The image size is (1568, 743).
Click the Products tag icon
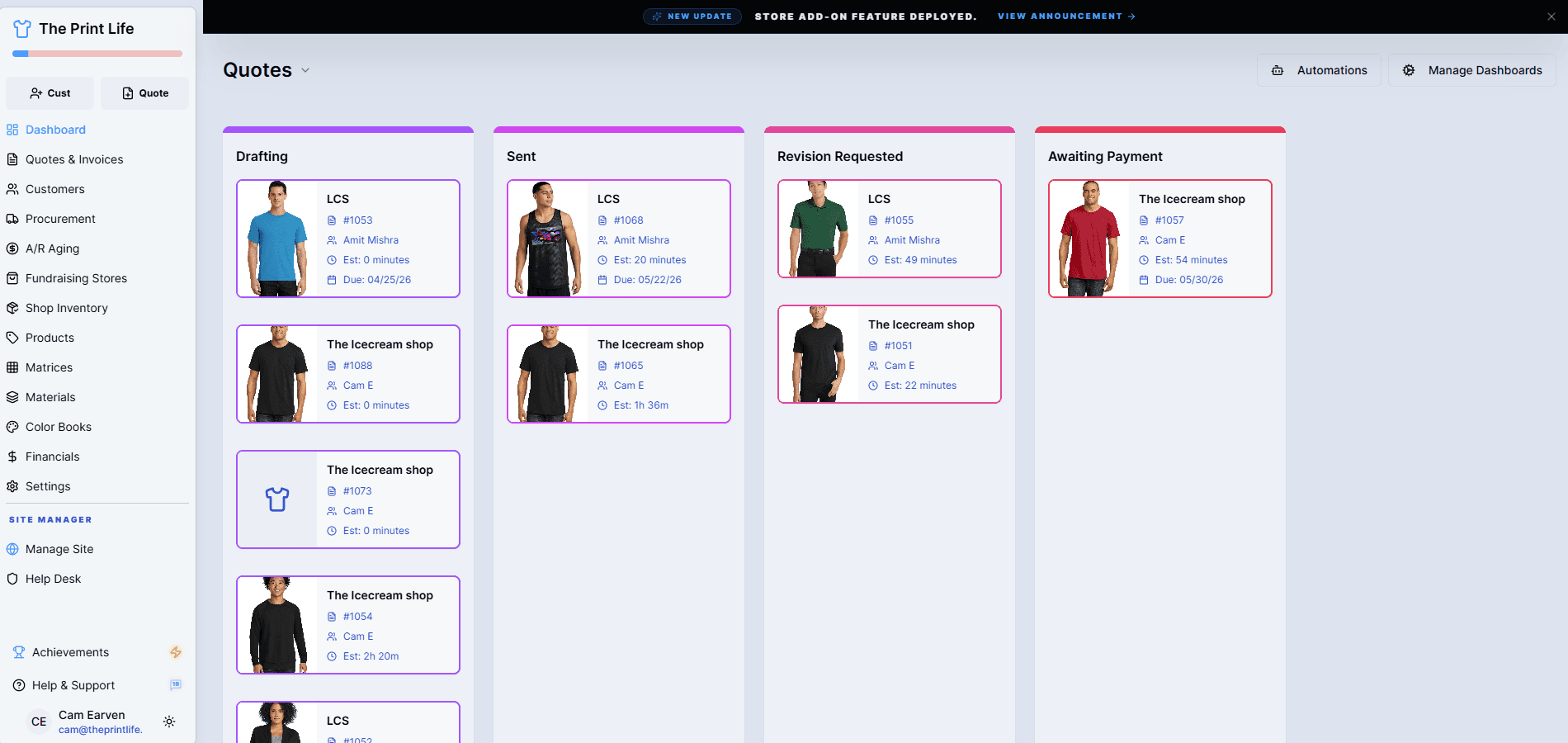pyautogui.click(x=12, y=338)
